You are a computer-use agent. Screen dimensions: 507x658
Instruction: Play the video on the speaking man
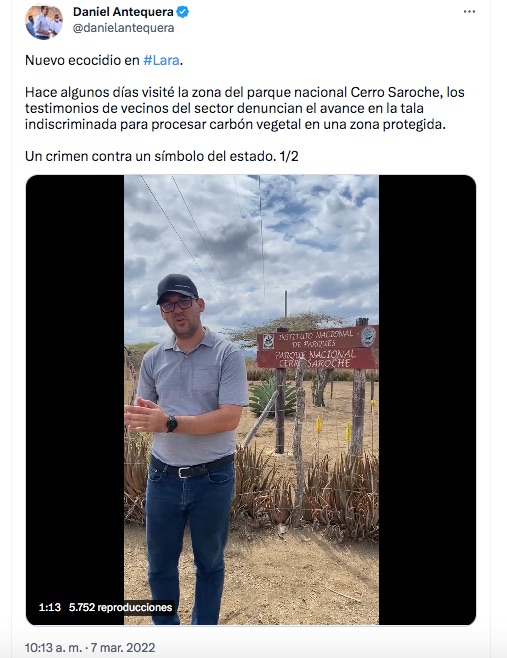click(x=251, y=400)
